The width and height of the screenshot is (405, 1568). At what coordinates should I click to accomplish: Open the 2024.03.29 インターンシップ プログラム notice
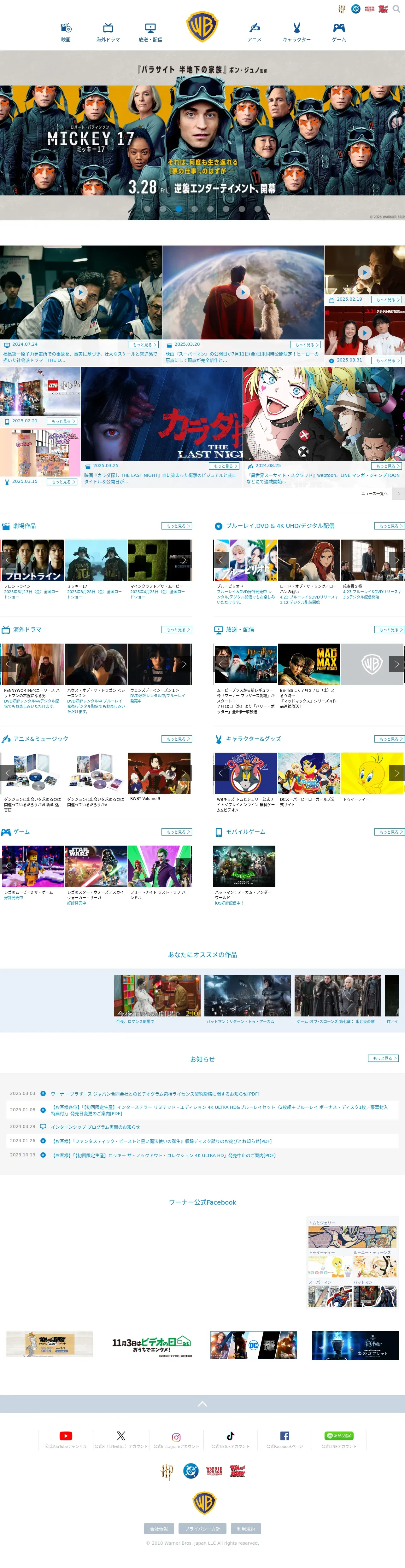coord(95,1127)
